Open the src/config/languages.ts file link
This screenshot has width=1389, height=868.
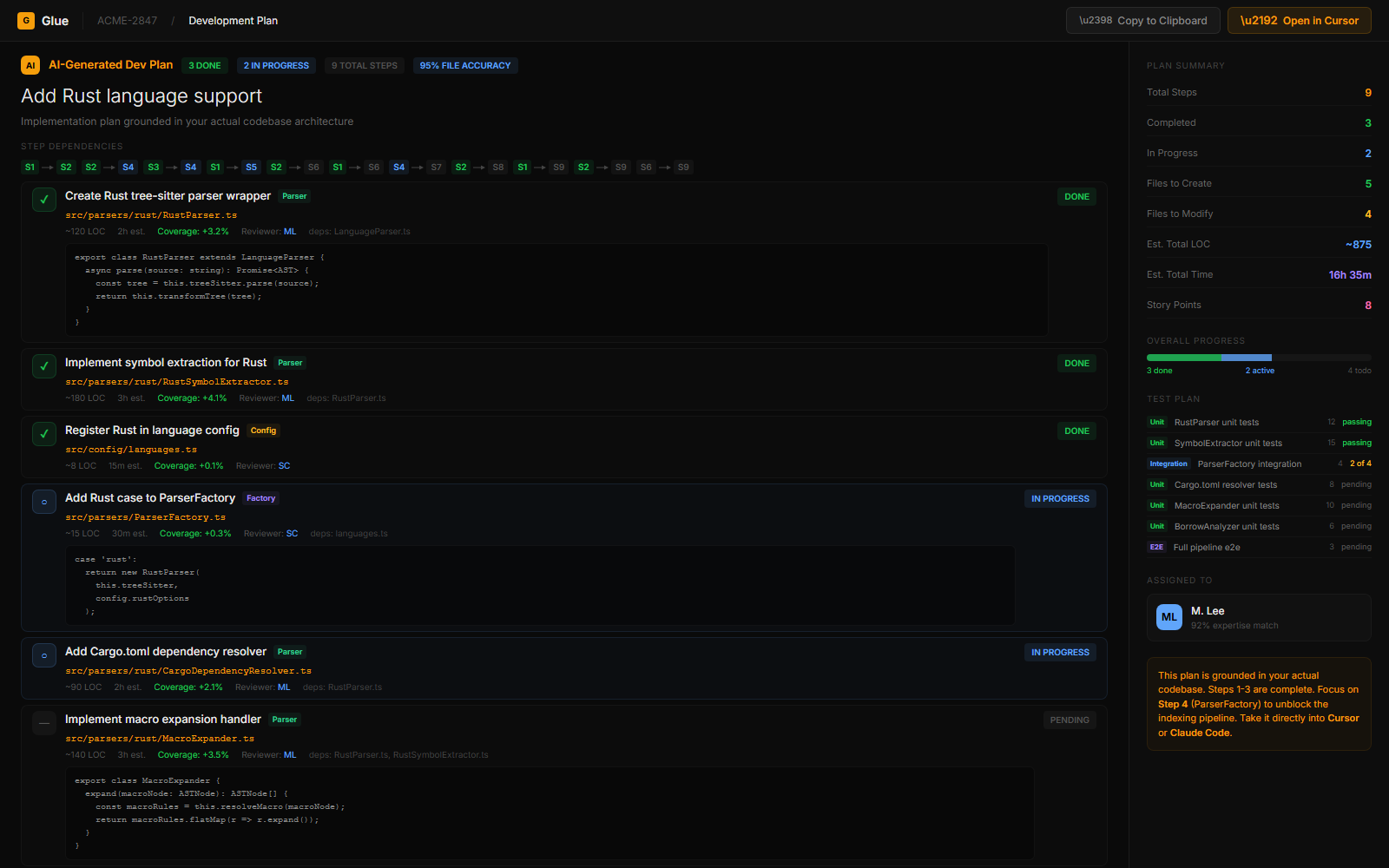coord(130,449)
